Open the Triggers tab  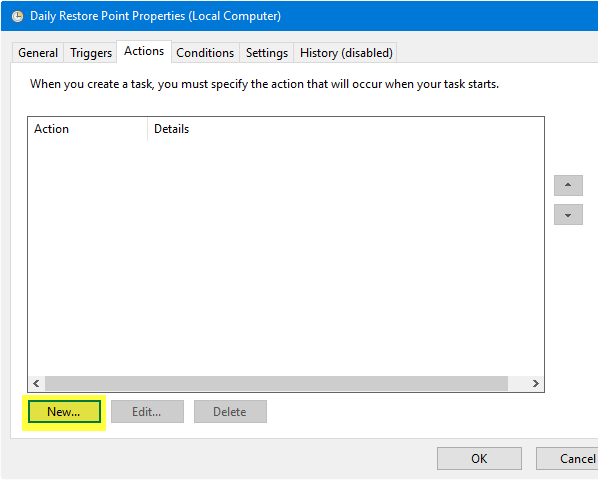pos(90,53)
